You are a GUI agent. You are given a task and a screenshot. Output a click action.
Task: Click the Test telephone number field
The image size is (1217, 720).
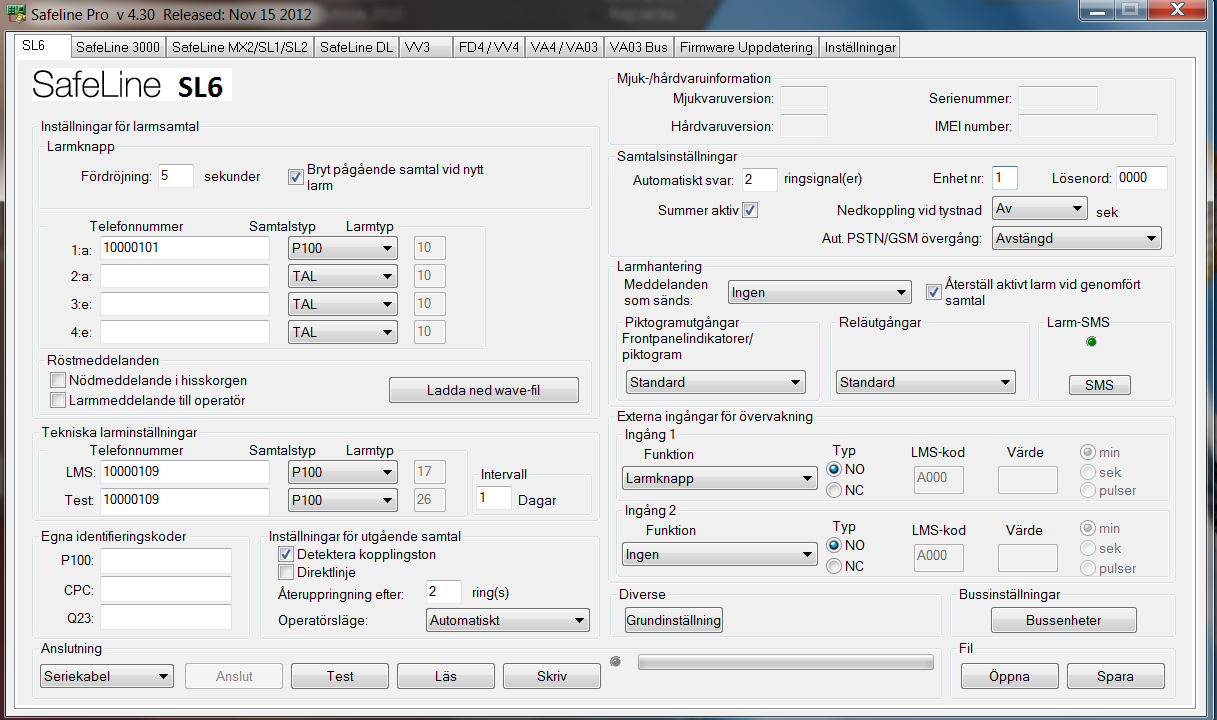(185, 500)
